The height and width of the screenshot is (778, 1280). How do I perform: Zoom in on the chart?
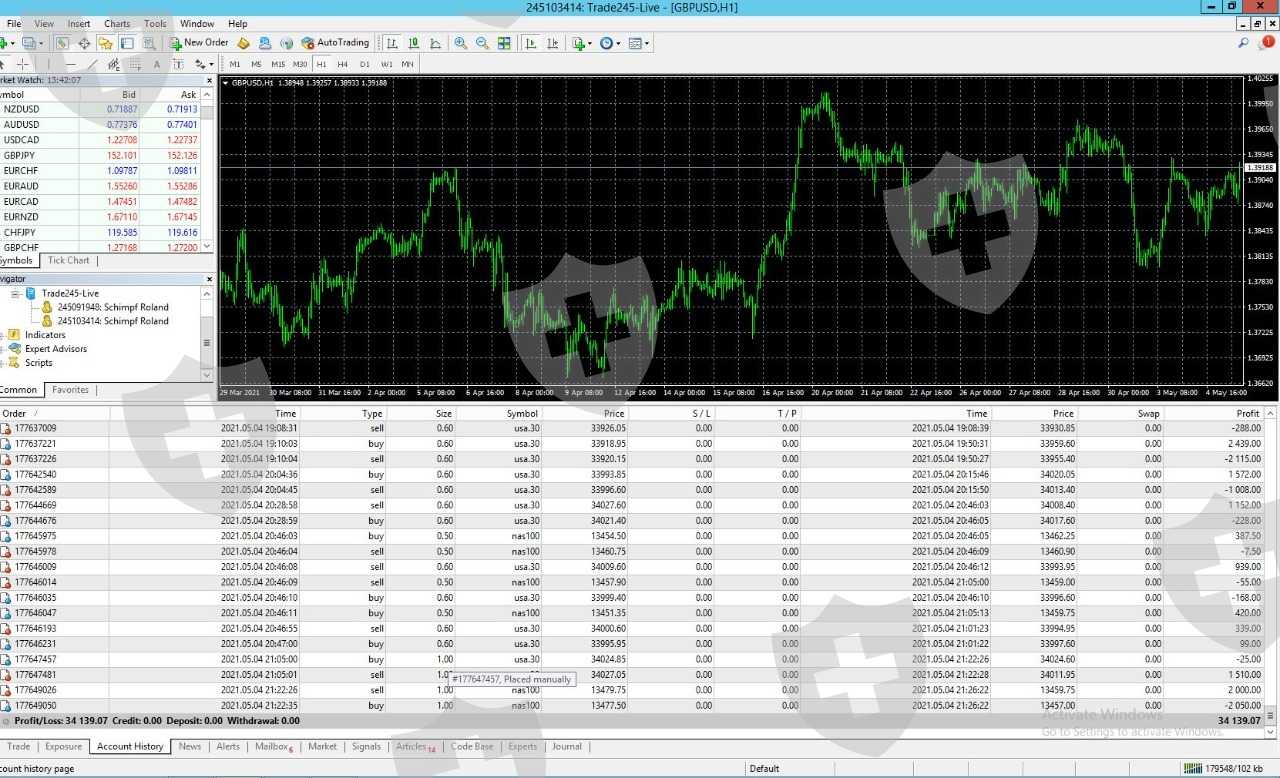(x=460, y=43)
